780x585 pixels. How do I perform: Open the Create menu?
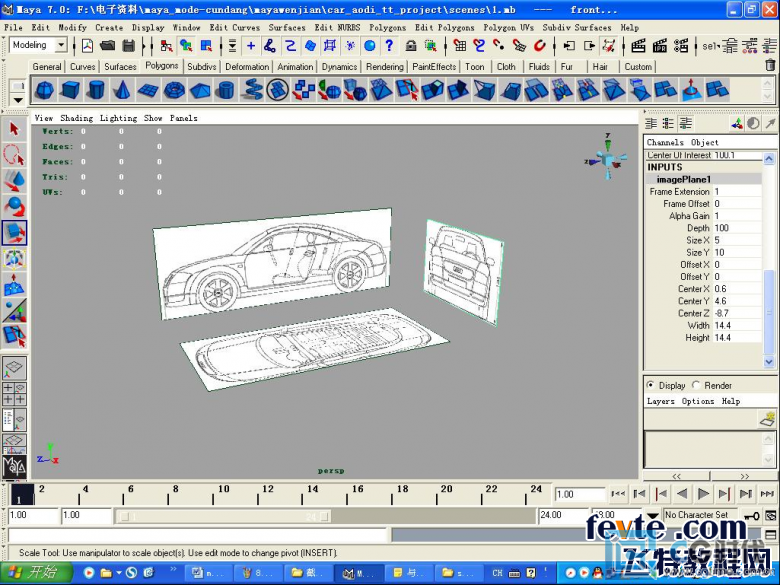pyautogui.click(x=109, y=27)
